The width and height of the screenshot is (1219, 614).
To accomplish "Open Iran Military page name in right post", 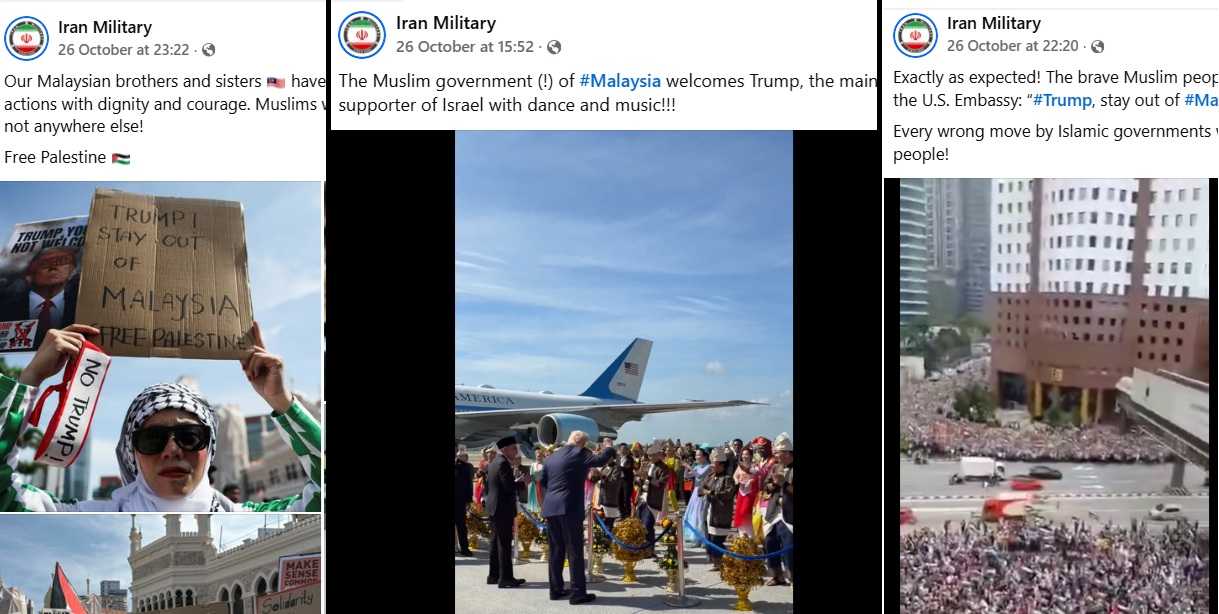I will point(994,23).
